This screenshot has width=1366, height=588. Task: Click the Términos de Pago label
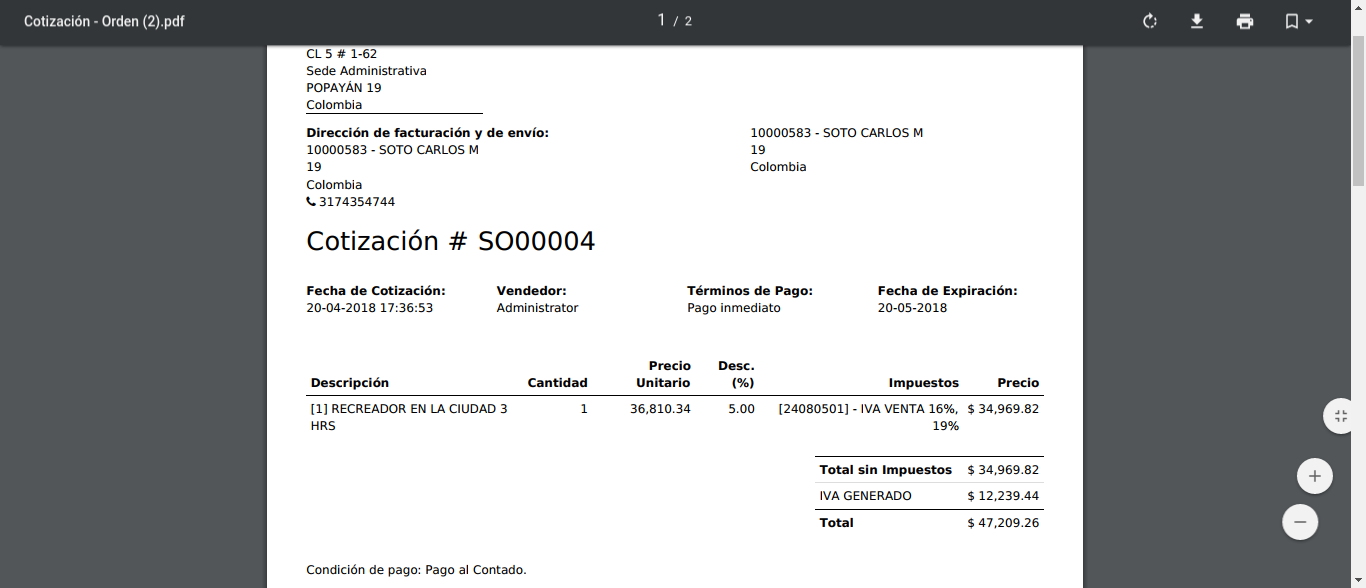750,291
